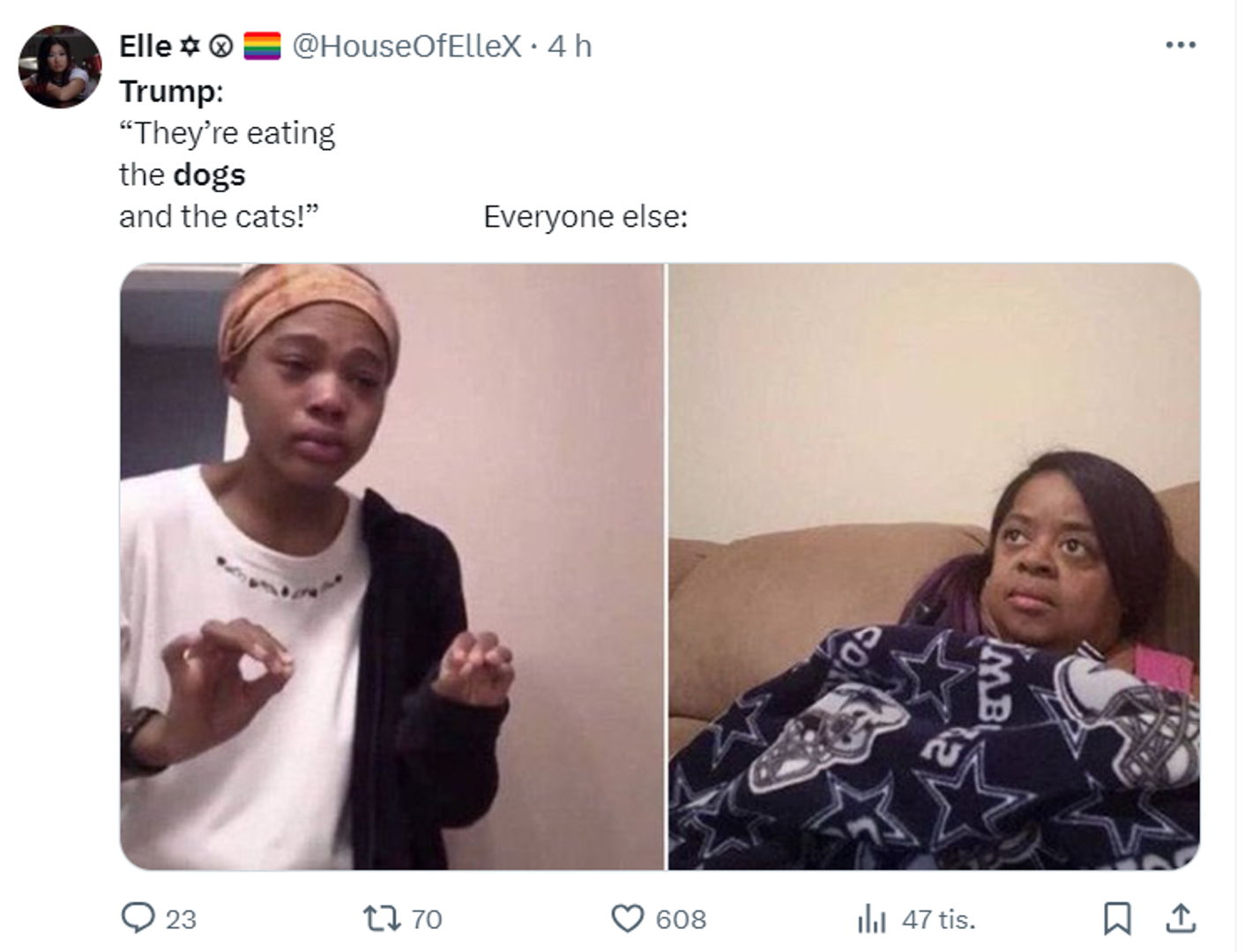This screenshot has width=1245, height=952.
Task: Open the @HouseOfElleX handle link
Action: point(406,46)
